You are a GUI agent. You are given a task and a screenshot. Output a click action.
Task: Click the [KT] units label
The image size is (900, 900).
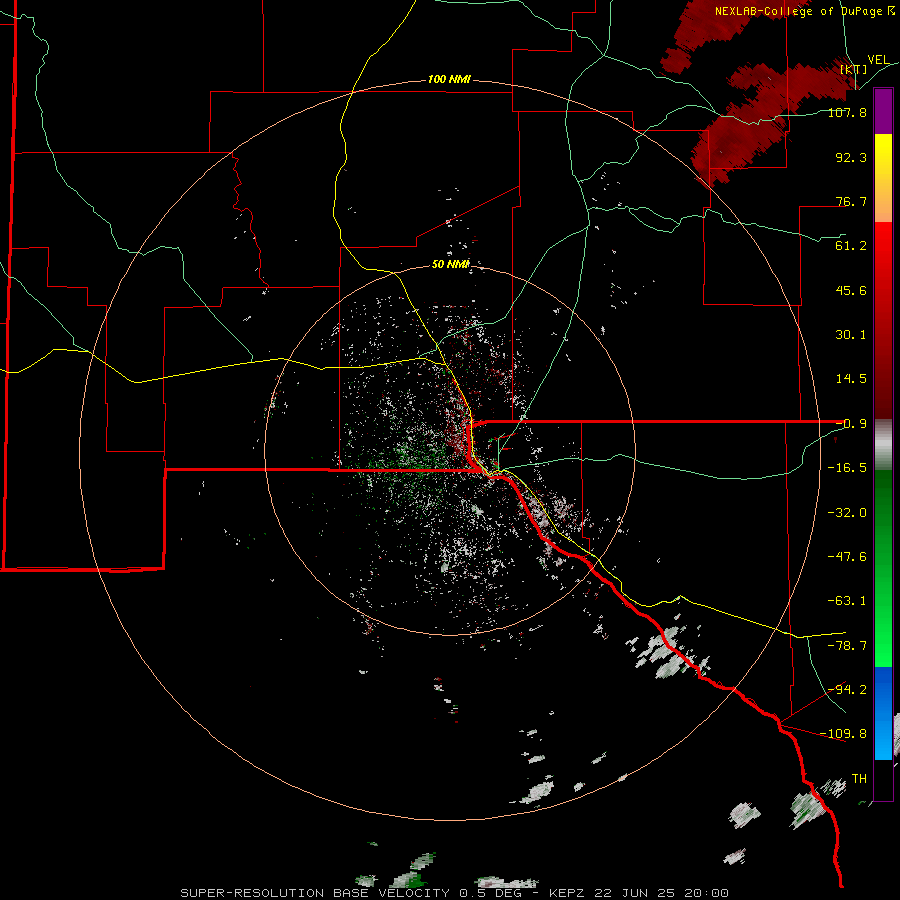click(x=854, y=69)
